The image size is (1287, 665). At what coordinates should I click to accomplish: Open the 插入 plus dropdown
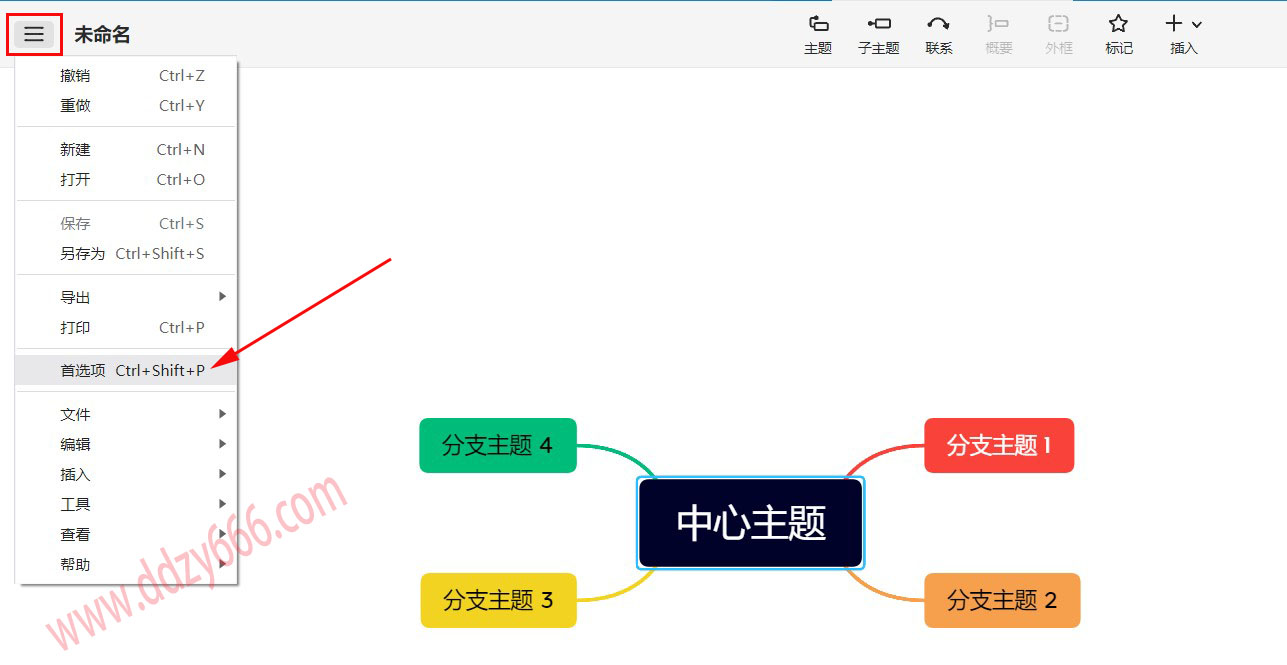click(1183, 34)
